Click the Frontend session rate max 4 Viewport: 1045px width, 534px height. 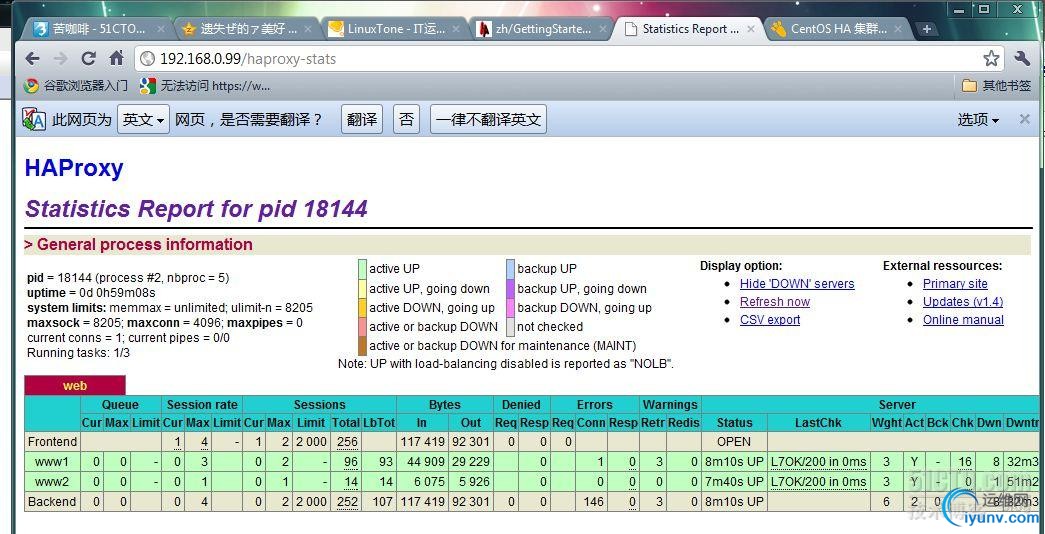(203, 441)
